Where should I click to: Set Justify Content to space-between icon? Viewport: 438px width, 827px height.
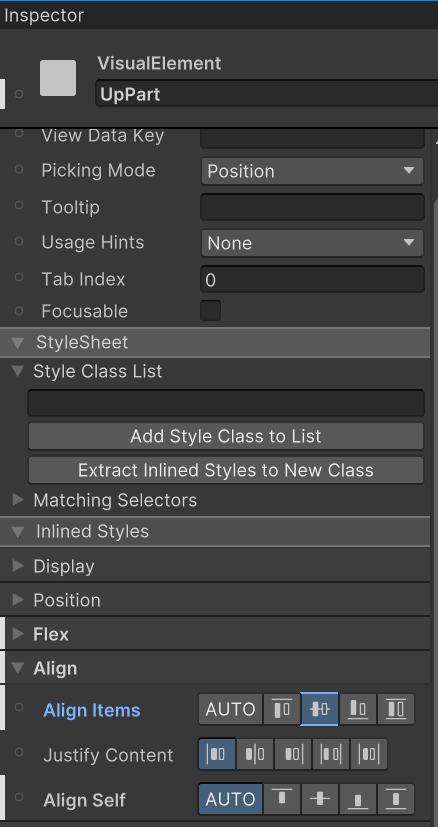point(331,754)
